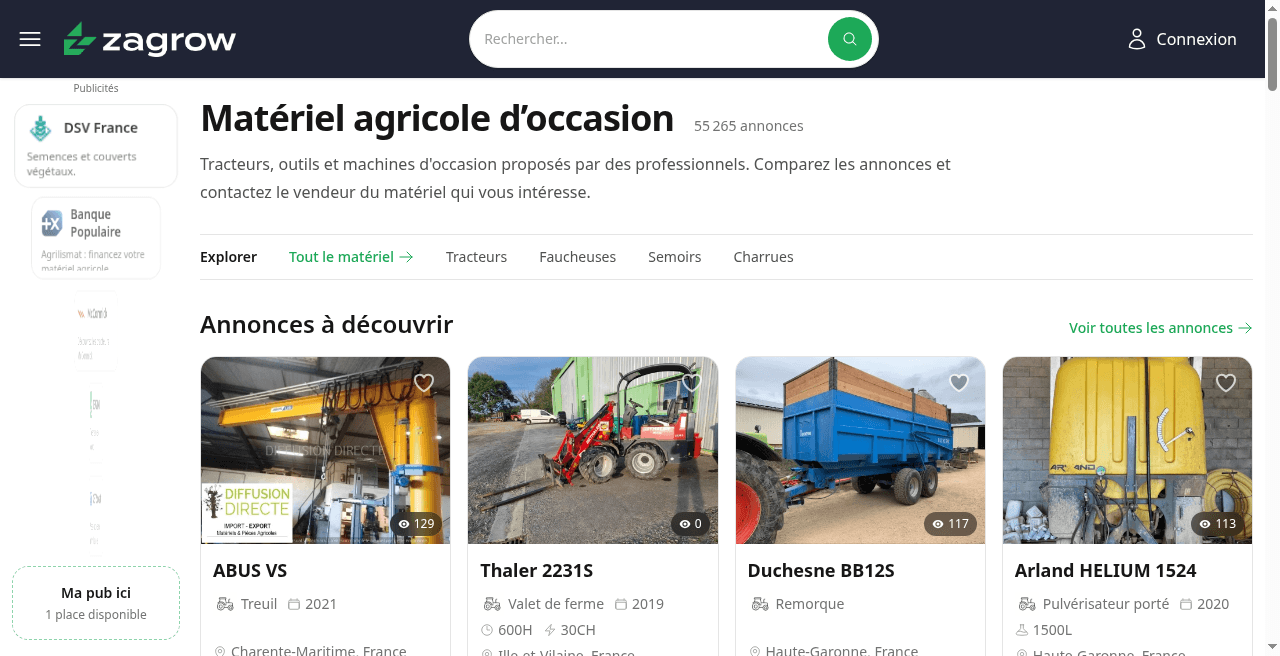Viewport: 1280px width, 656px height.
Task: Open the hamburger navigation menu
Action: coord(30,39)
